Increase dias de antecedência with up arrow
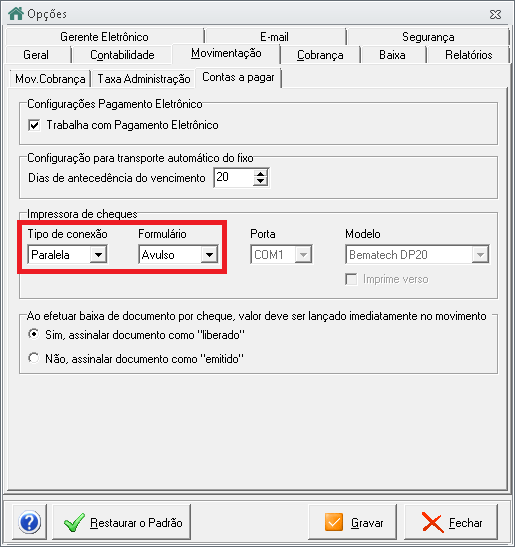 (x=261, y=174)
